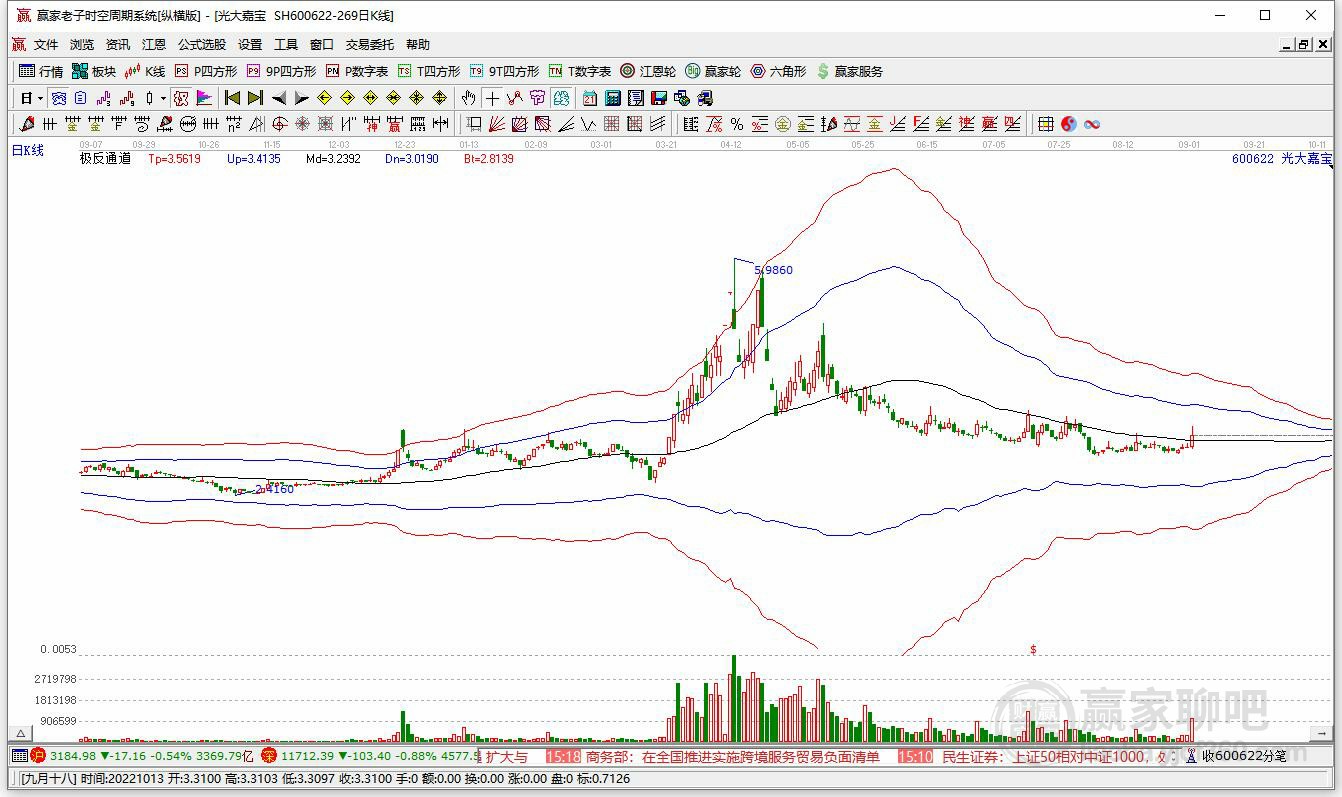Open the 六角形 (hexagon) tool
Screen dimensions: 1342x797
[x=778, y=71]
